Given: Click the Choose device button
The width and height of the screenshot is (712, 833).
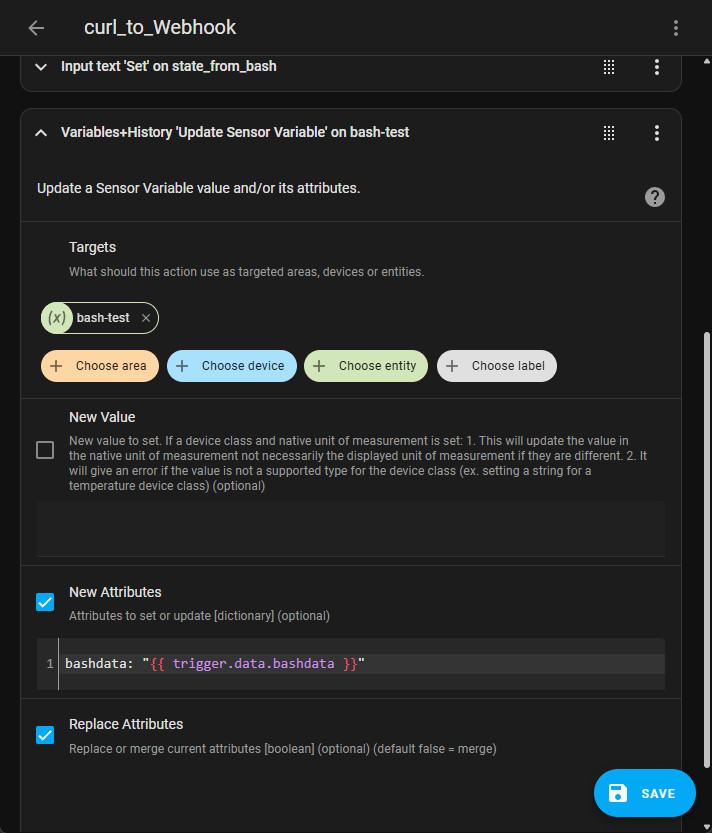Looking at the screenshot, I should pos(231,366).
